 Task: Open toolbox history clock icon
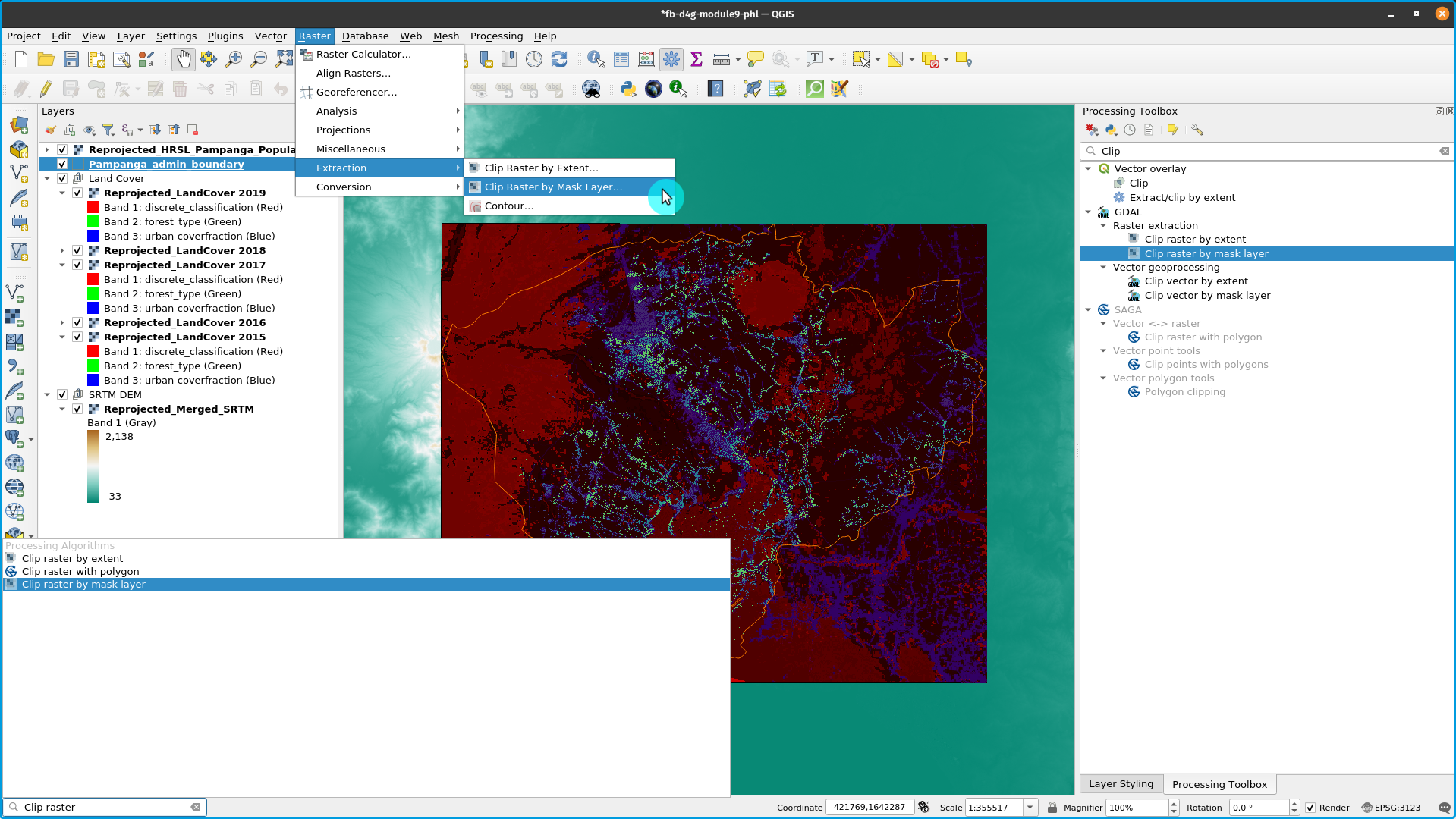tap(1130, 130)
